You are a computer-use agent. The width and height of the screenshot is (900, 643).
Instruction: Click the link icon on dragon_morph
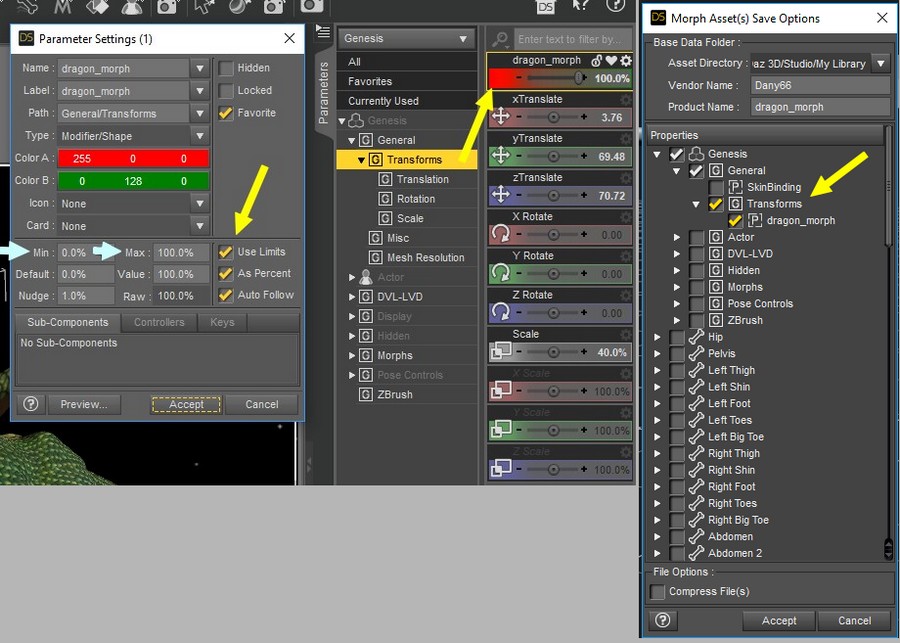(597, 60)
